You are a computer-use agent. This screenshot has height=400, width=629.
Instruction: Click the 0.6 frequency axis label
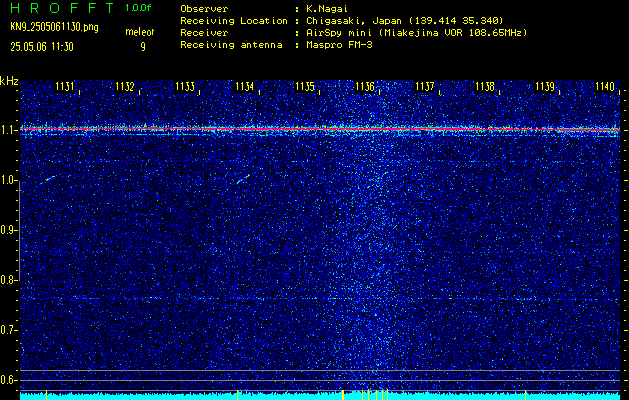8,380
